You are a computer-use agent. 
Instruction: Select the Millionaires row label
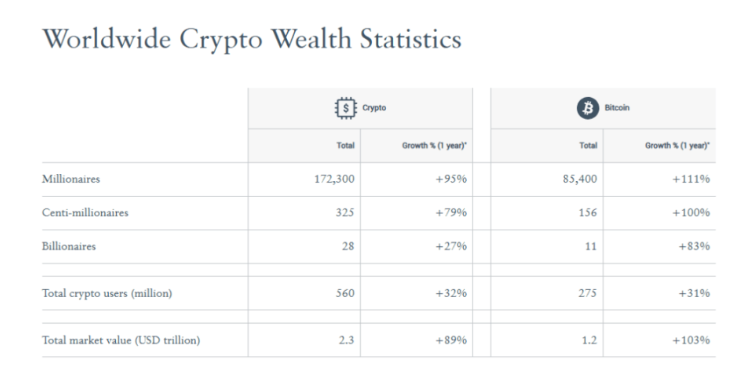tap(71, 180)
